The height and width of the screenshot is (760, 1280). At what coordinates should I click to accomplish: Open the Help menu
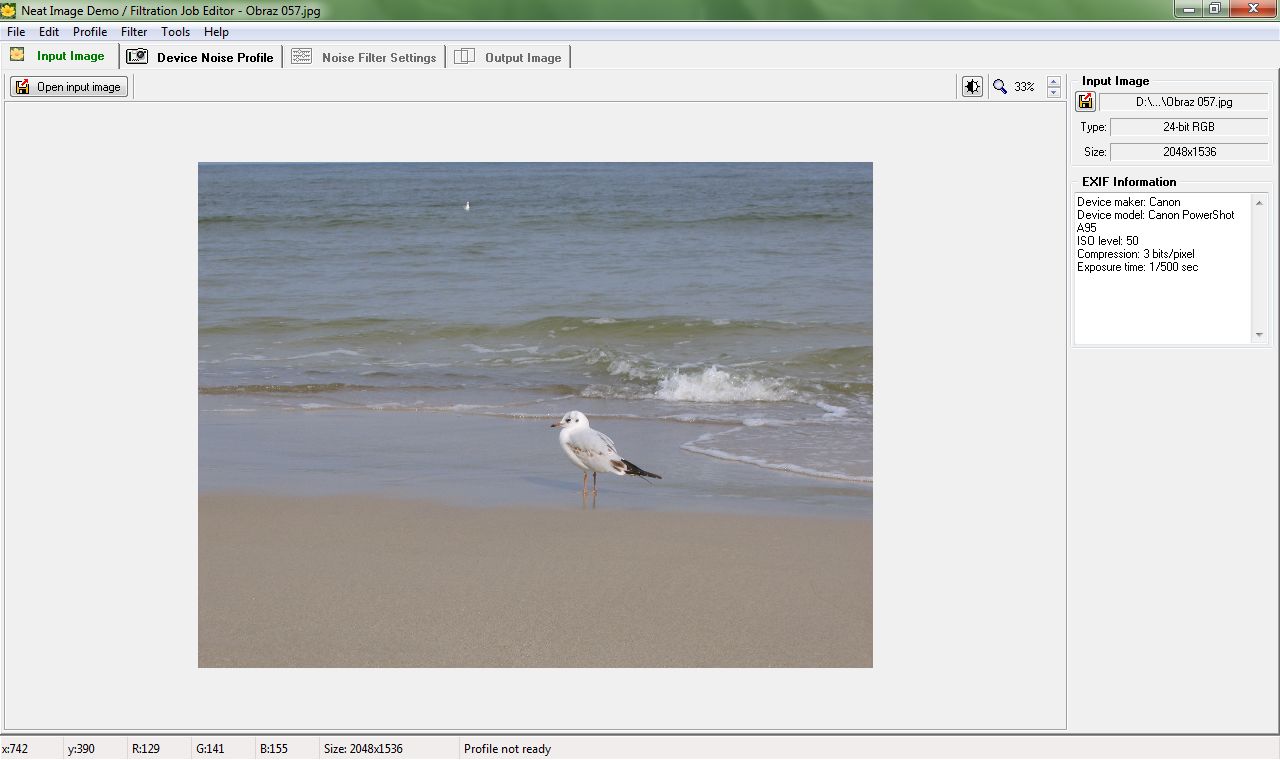(x=216, y=32)
